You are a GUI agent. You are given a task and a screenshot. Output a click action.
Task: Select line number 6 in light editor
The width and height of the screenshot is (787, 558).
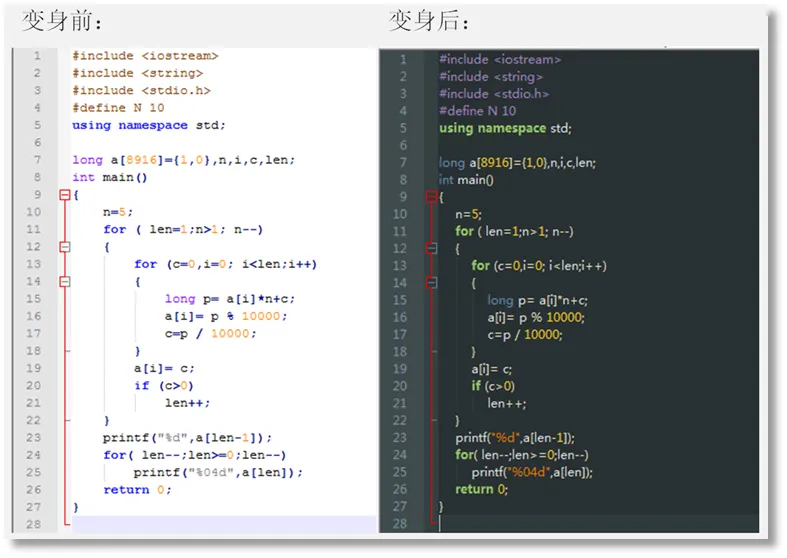tap(38, 143)
